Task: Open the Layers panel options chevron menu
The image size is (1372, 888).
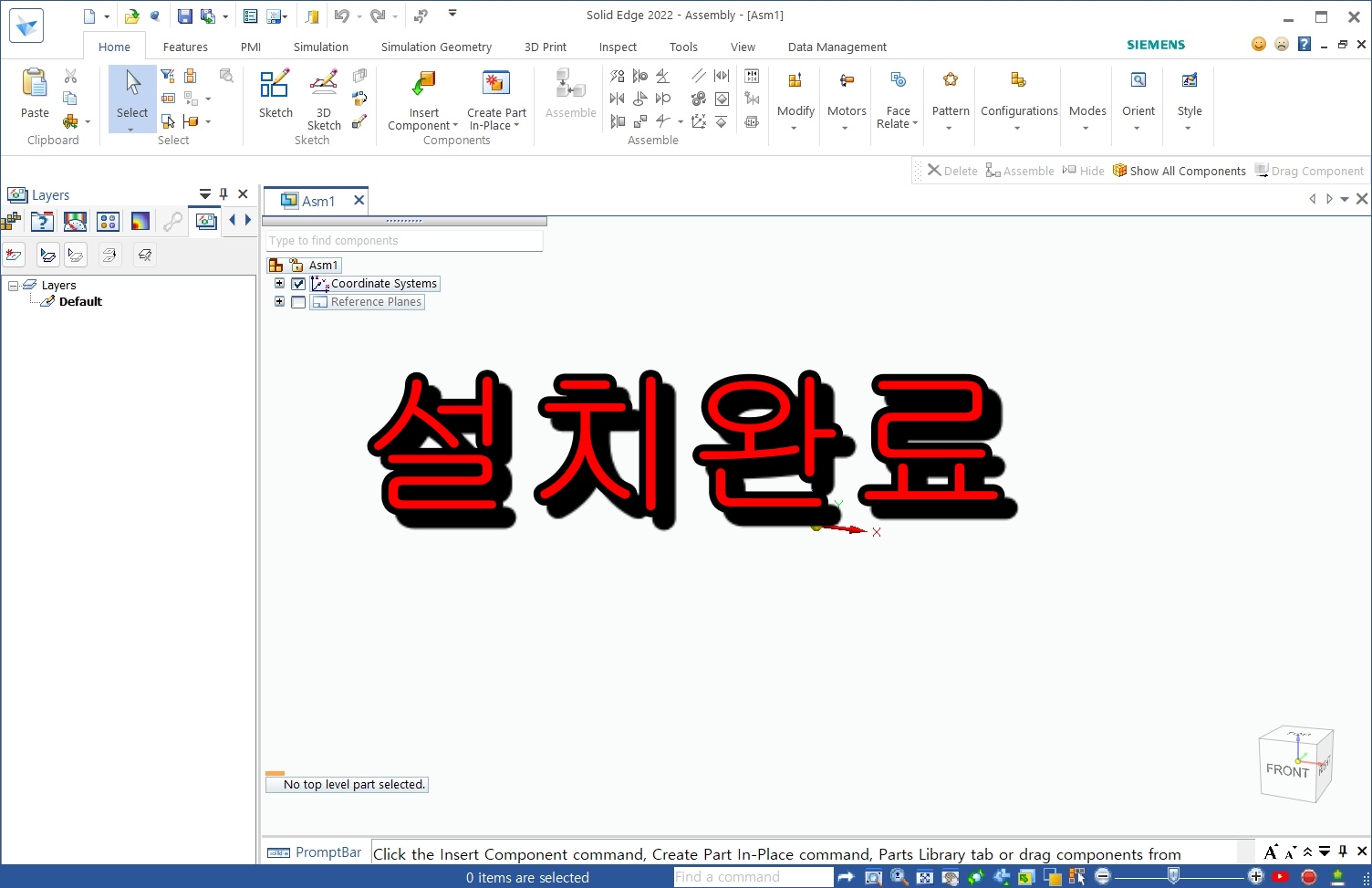Action: click(x=203, y=193)
